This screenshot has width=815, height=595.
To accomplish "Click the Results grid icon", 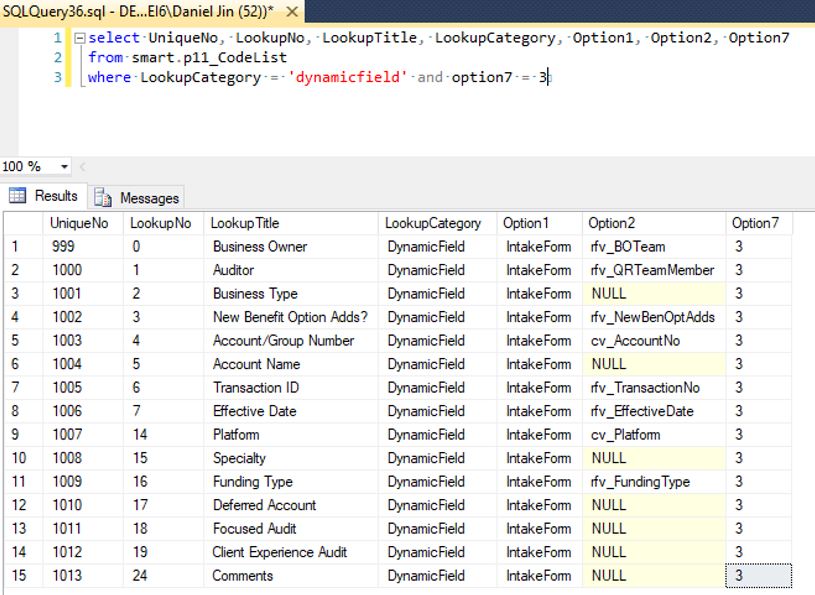I will 17,195.
